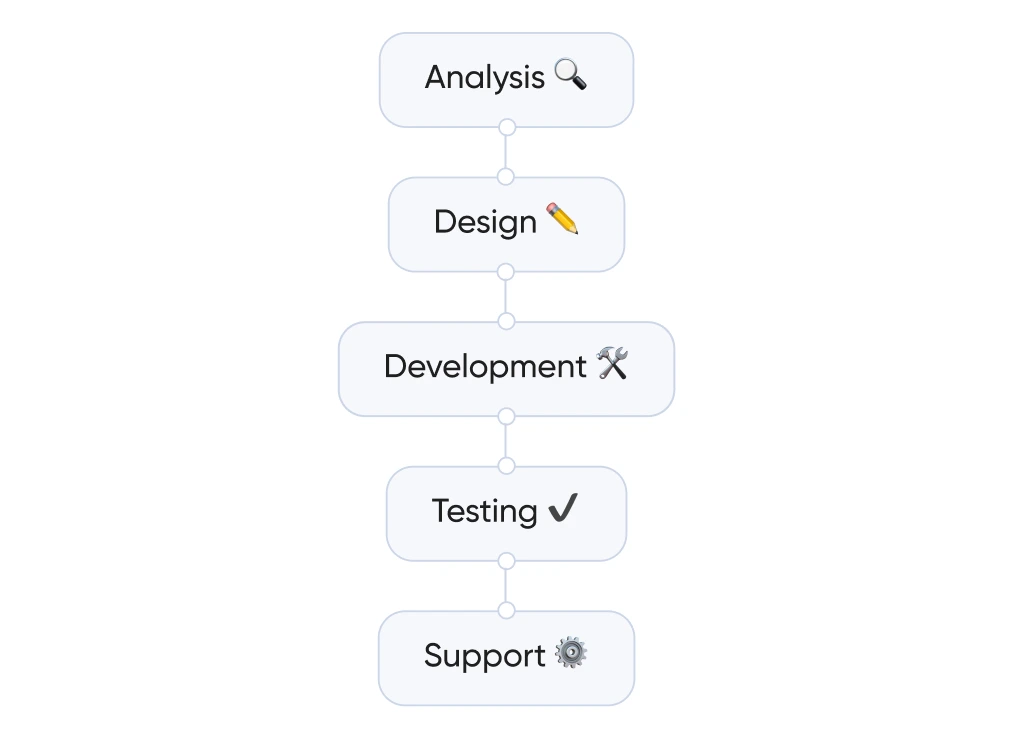1014x740 pixels.
Task: Click the connector dot below the Testing node
Action: coord(506,561)
